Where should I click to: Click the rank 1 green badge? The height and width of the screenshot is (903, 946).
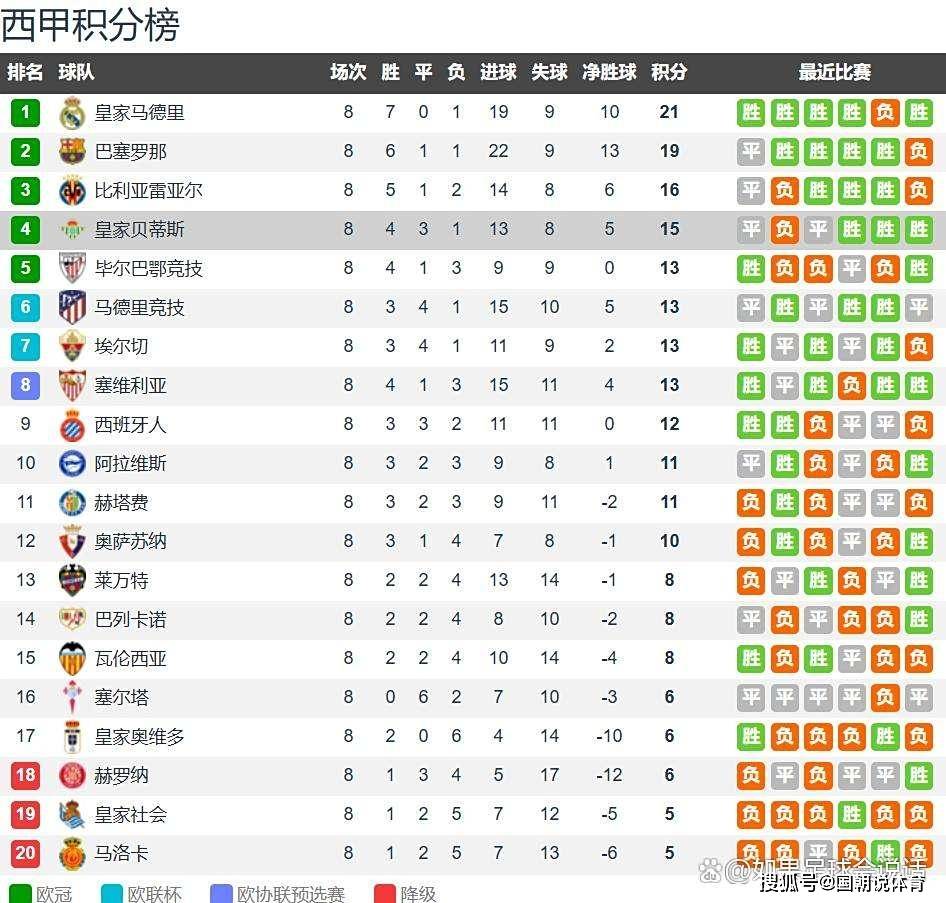(x=25, y=113)
